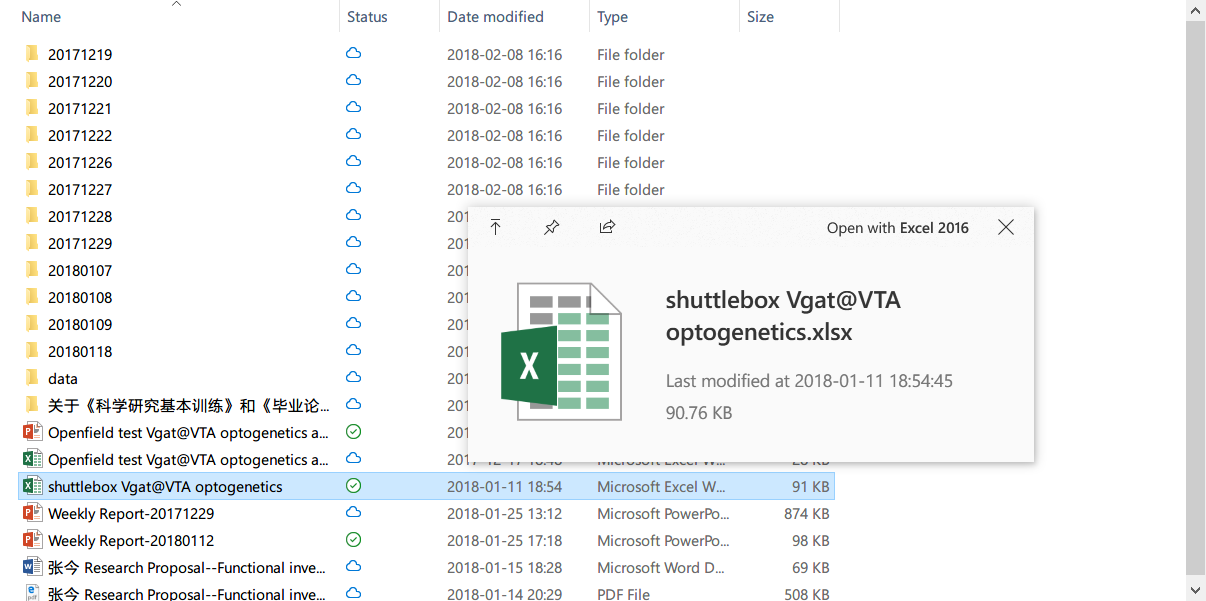Image resolution: width=1206 pixels, height=601 pixels.
Task: Click the sort chevron above the Name column
Action: point(177,4)
